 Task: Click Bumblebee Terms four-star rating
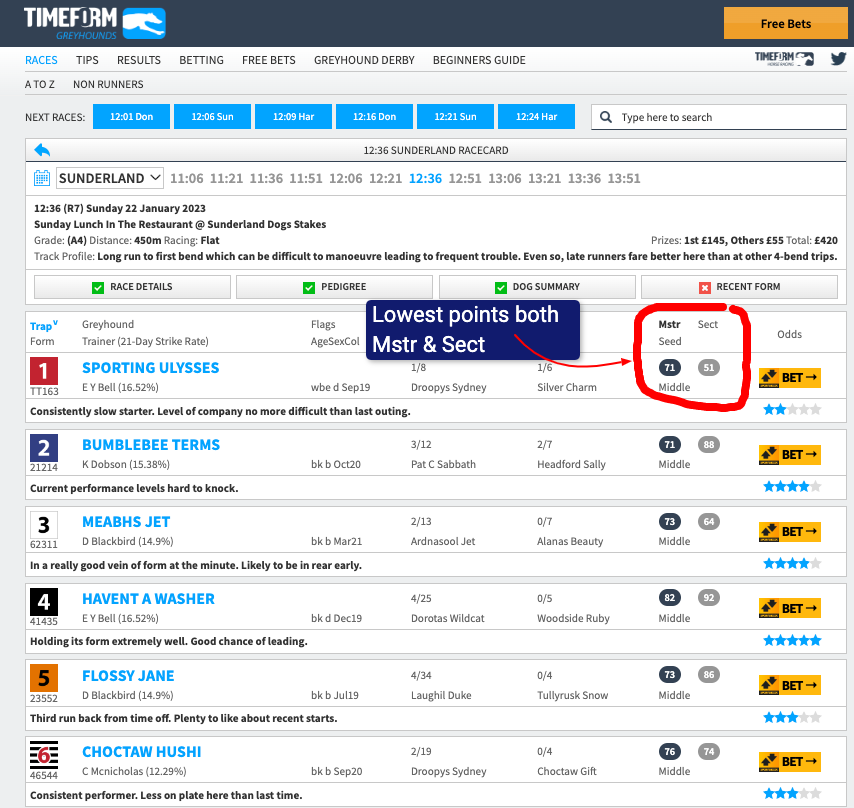tap(792, 486)
